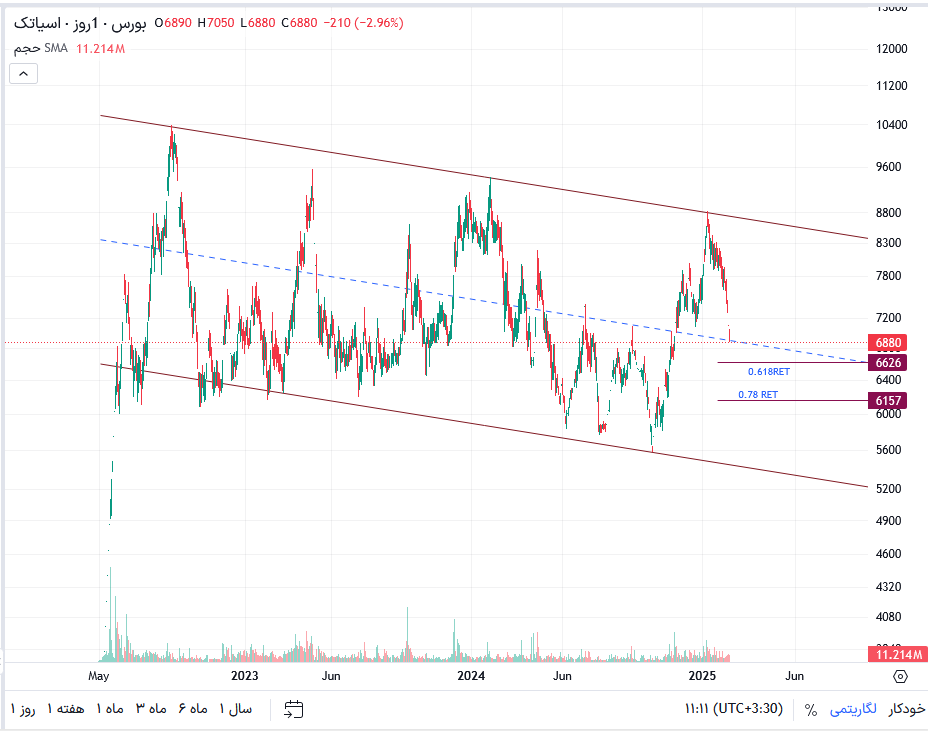Click the 12000 price scale label
This screenshot has height=731, width=928.
pos(891,49)
